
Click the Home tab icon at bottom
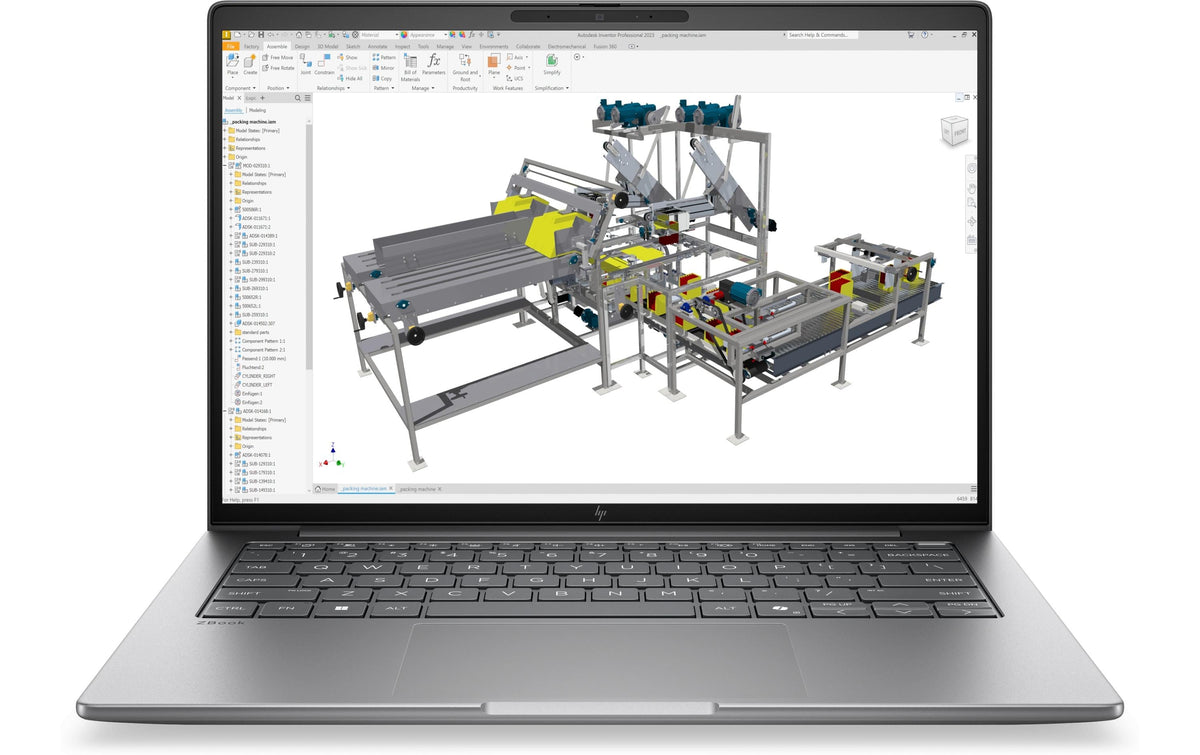pyautogui.click(x=318, y=489)
